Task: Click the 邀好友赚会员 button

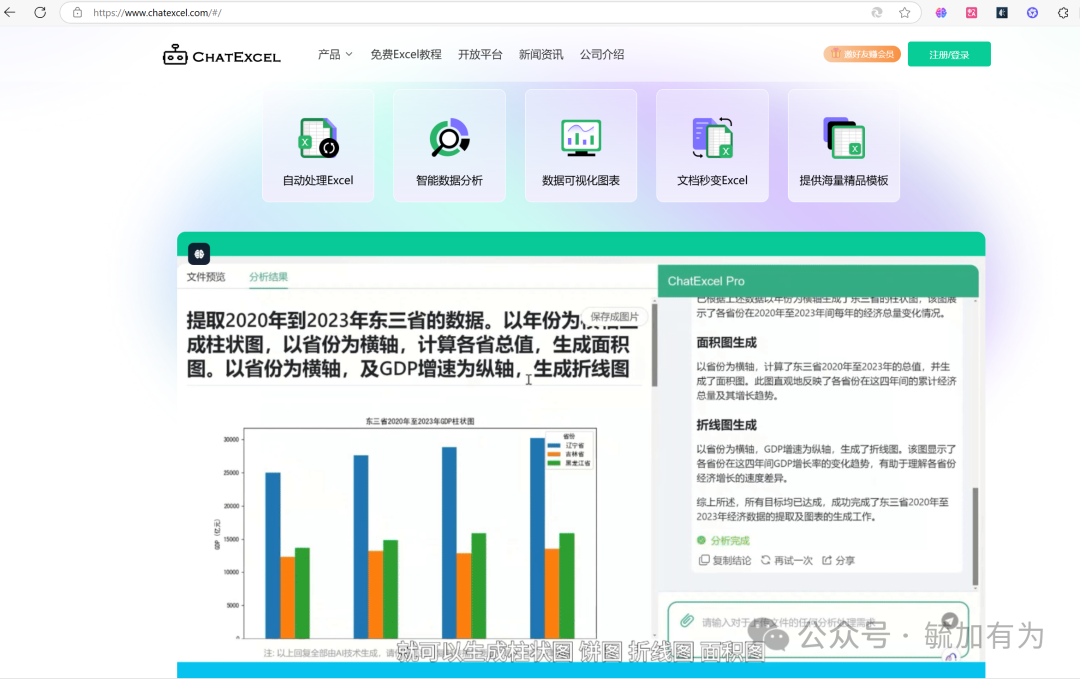Action: (x=862, y=54)
